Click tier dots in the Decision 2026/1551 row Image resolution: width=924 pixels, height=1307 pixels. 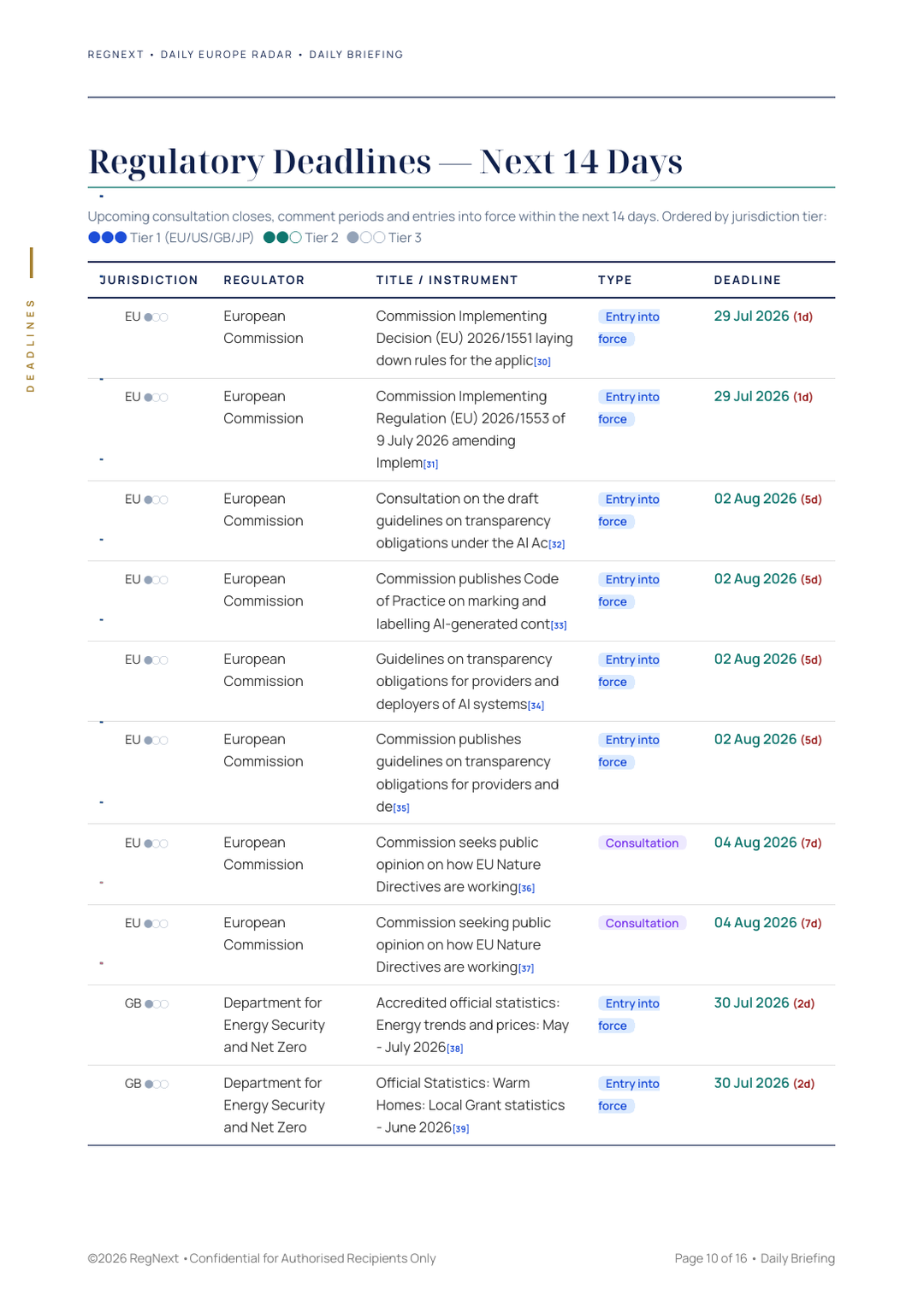[x=156, y=317]
